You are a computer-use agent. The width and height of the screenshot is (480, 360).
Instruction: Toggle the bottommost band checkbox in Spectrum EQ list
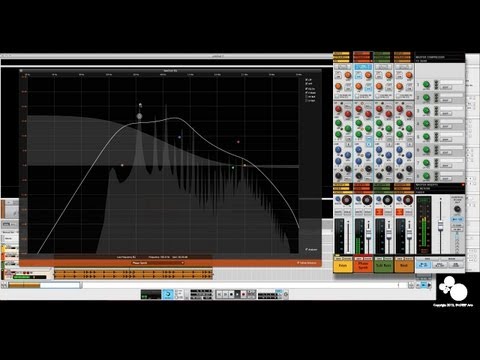click(307, 100)
